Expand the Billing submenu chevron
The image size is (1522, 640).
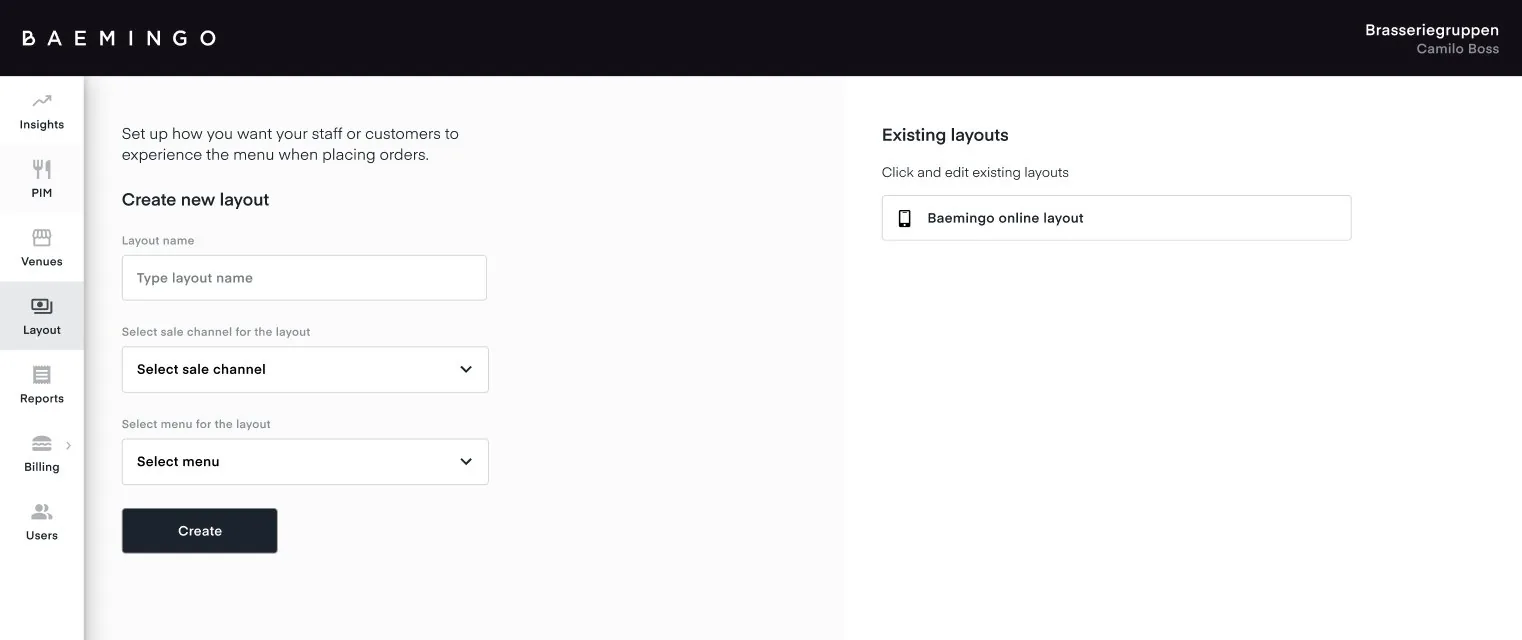coord(69,445)
